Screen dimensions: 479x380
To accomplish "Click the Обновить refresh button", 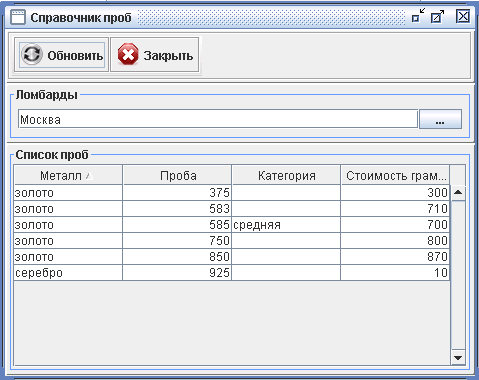I will point(62,55).
